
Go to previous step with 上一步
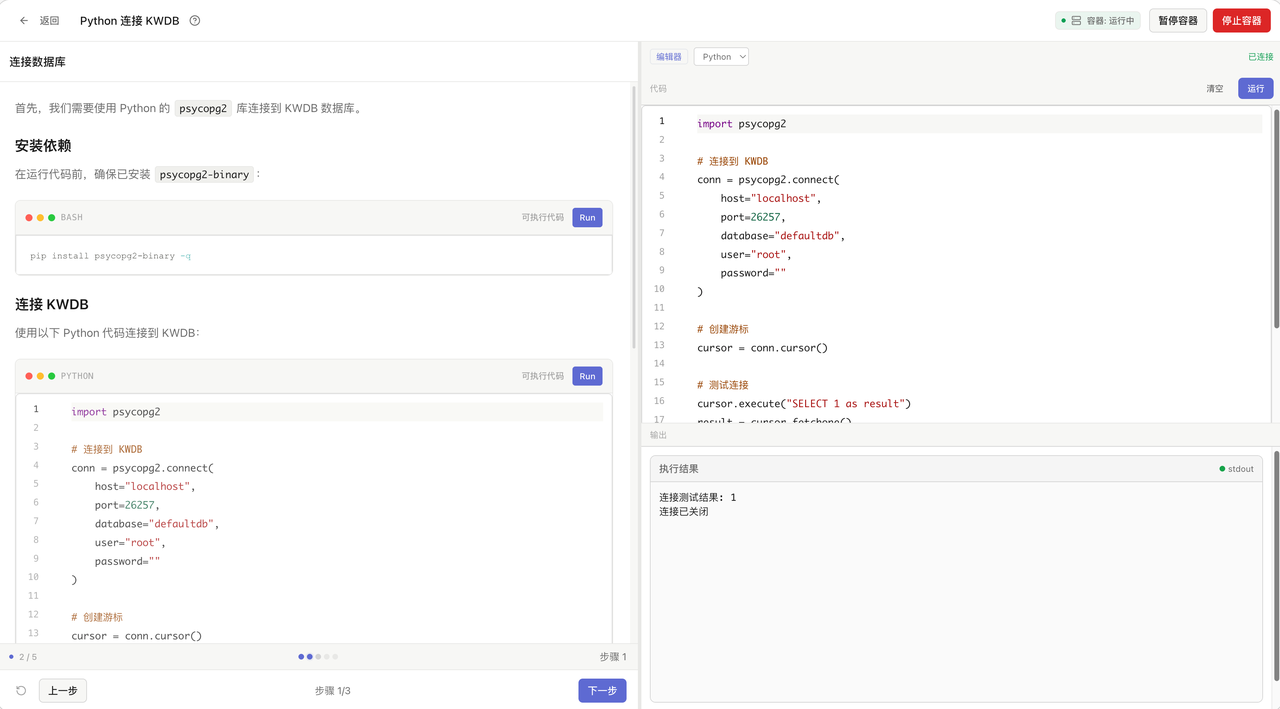click(x=63, y=691)
